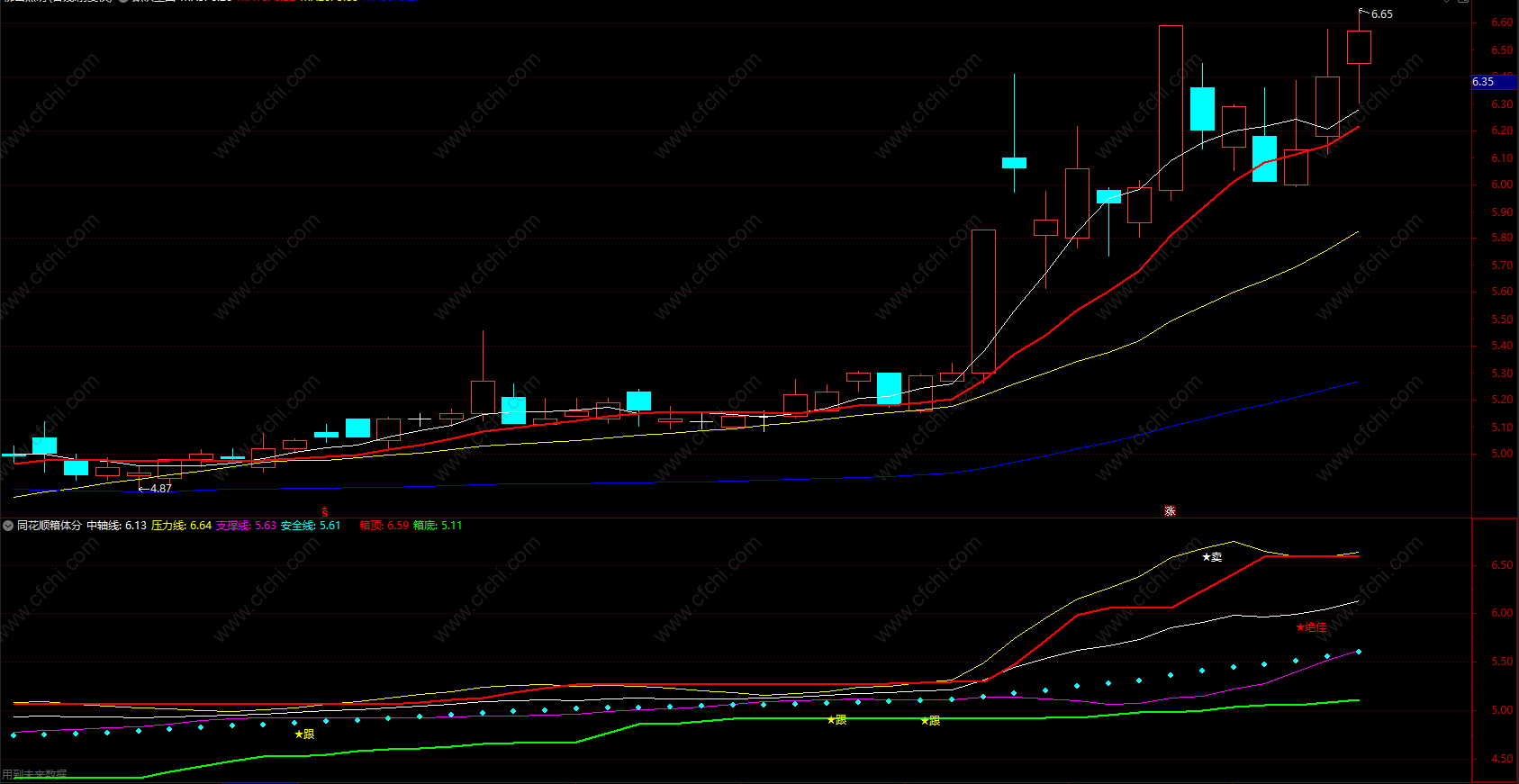Click 6.60 on the main price axis

[1502, 23]
